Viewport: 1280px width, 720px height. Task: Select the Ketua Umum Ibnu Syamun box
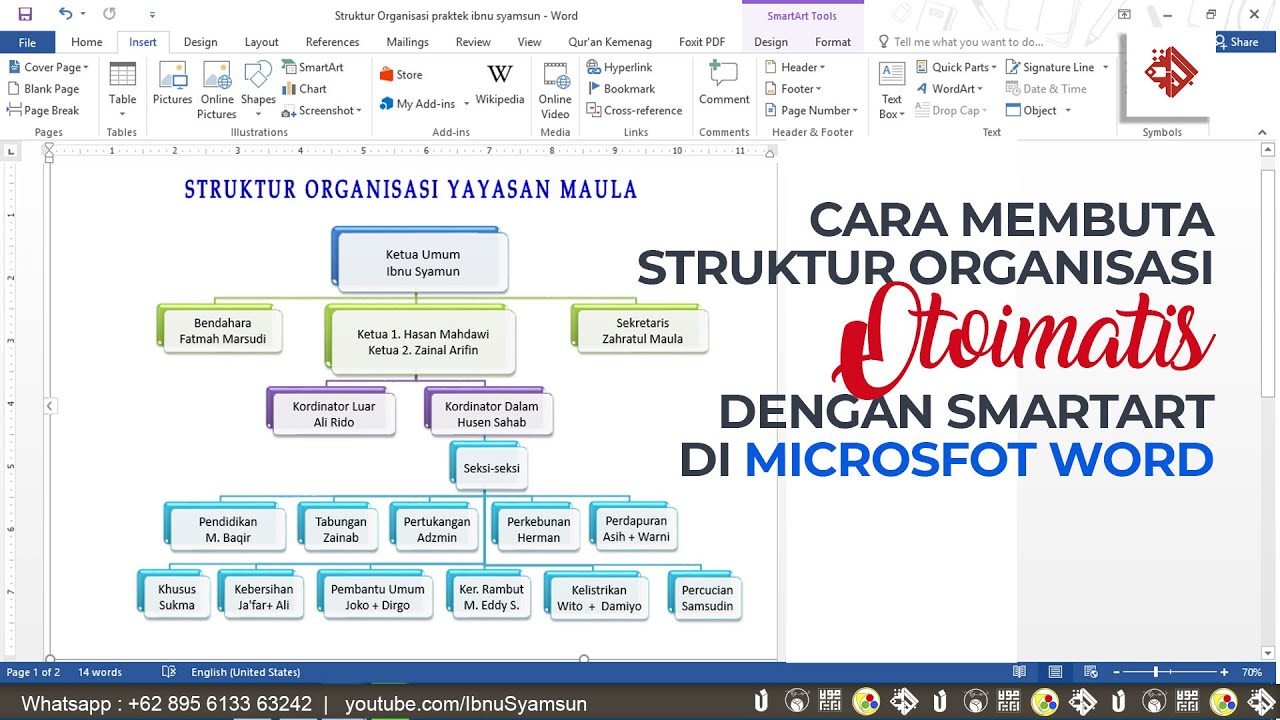[x=423, y=263]
